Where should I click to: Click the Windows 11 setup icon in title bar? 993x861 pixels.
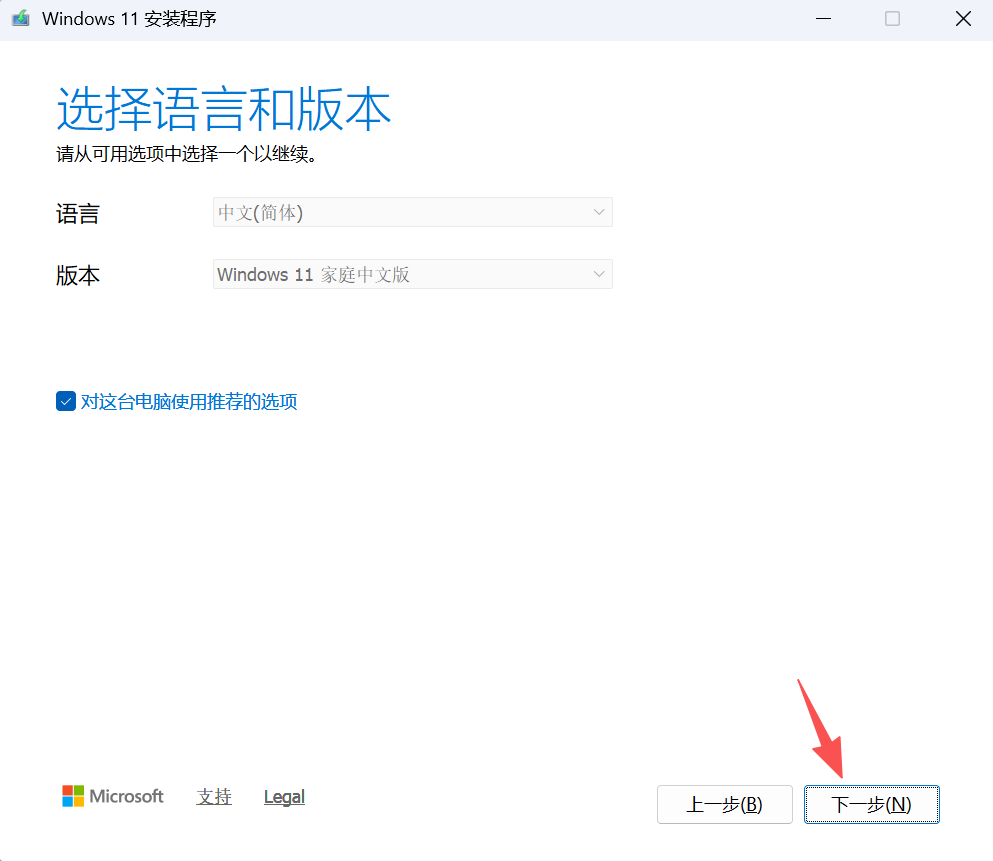21,18
